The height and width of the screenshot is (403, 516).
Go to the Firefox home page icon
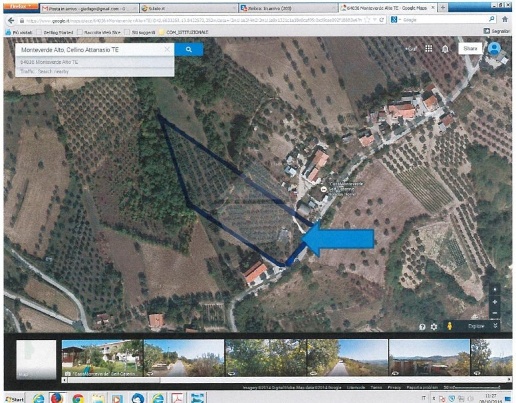coord(505,20)
